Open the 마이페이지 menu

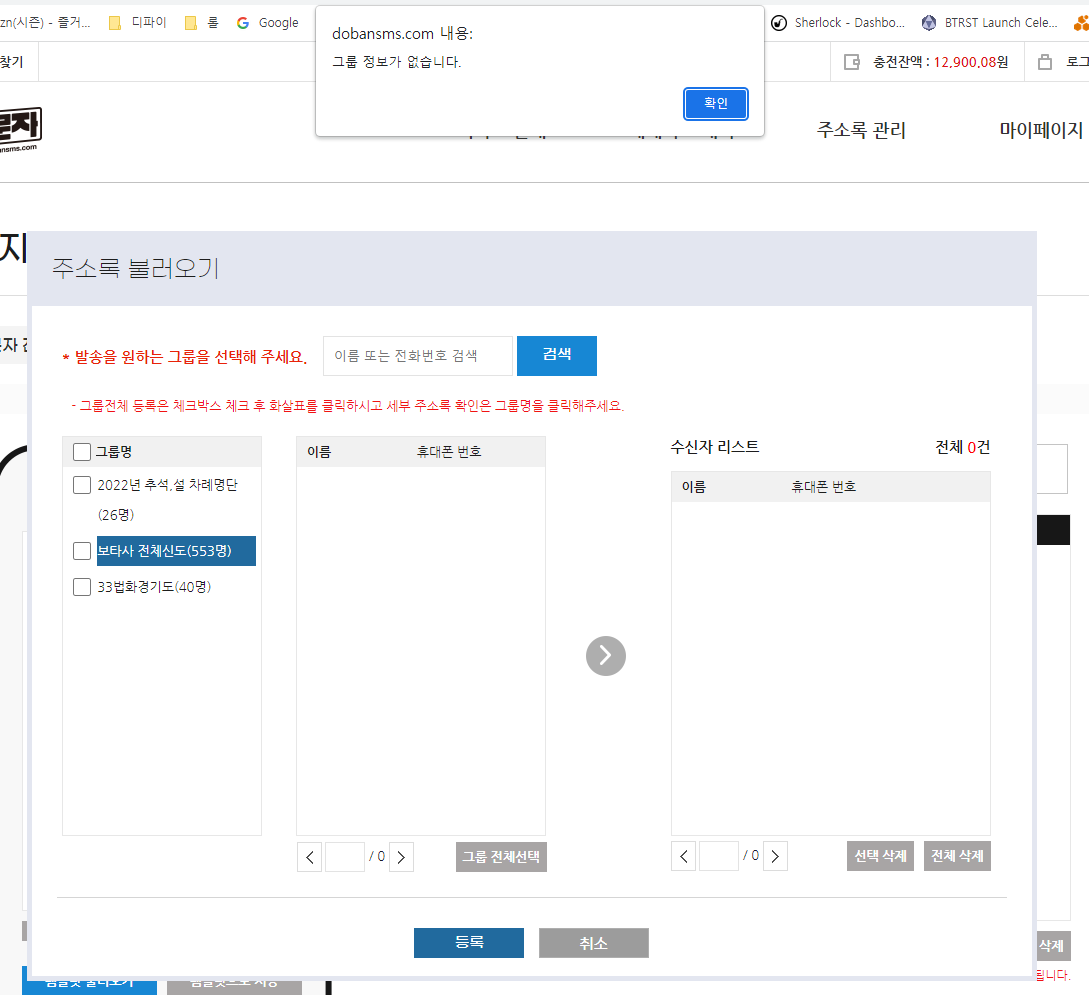point(1041,130)
